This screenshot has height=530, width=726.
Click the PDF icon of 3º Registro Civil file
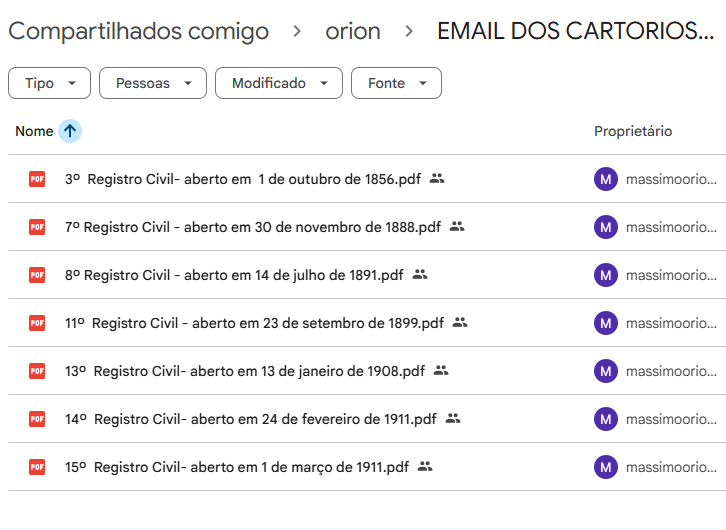(37, 179)
